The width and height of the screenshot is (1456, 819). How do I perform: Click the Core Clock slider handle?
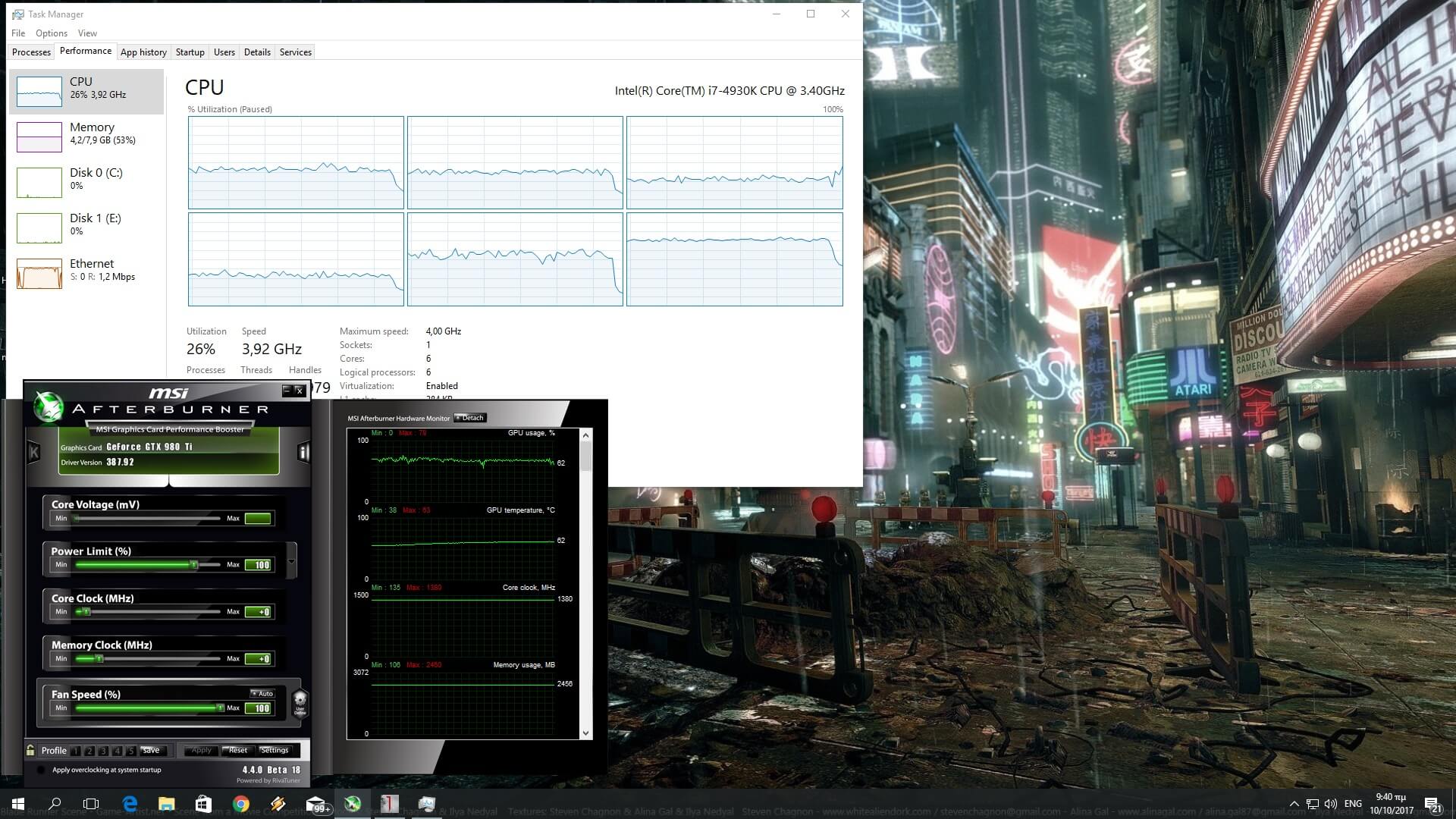pyautogui.click(x=86, y=611)
